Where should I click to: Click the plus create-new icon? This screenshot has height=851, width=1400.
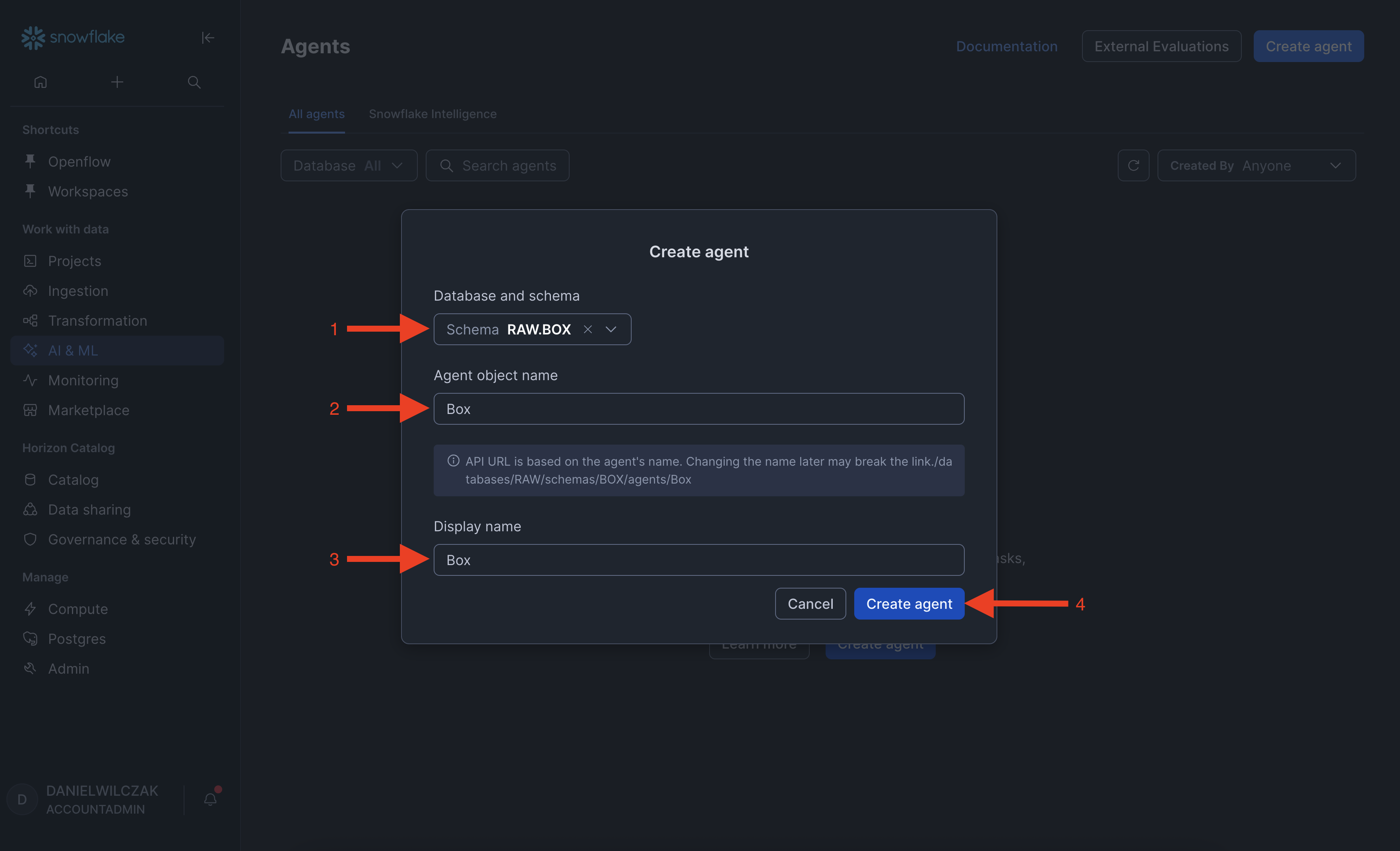click(x=117, y=82)
